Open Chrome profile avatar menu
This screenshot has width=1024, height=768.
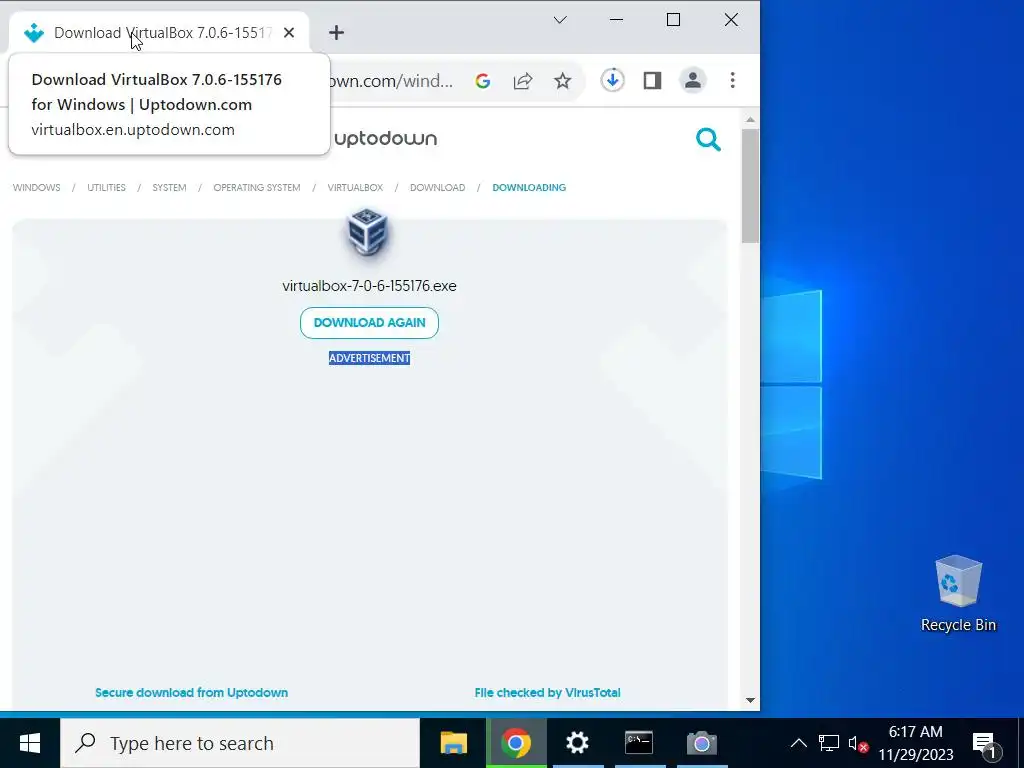(x=693, y=80)
